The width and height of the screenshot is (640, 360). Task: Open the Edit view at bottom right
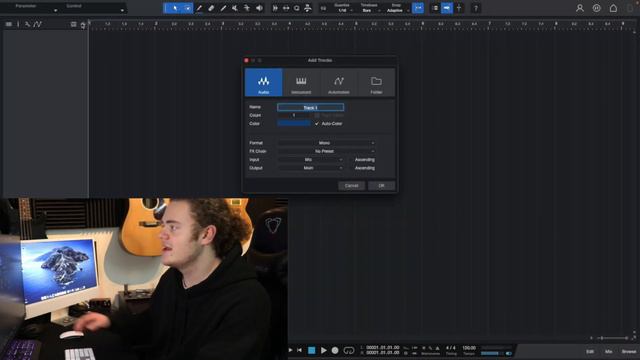coord(590,351)
